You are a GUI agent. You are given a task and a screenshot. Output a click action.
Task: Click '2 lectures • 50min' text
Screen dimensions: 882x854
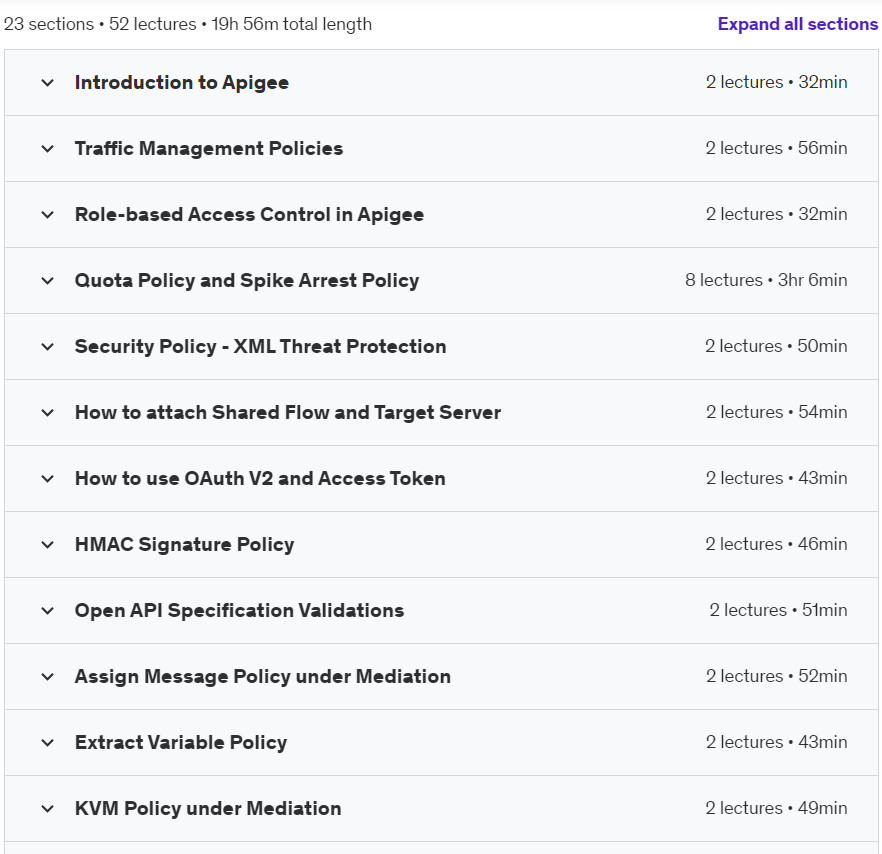click(x=776, y=347)
